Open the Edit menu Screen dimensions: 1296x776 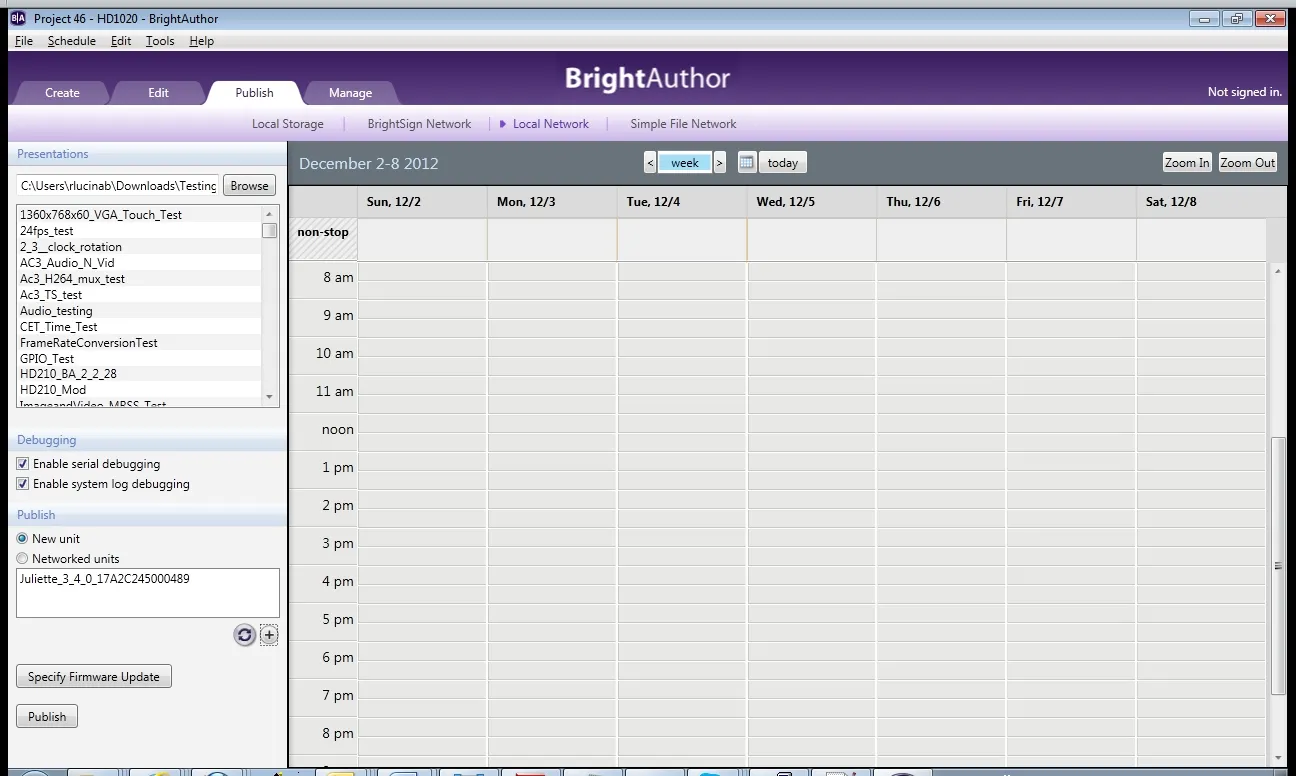121,41
